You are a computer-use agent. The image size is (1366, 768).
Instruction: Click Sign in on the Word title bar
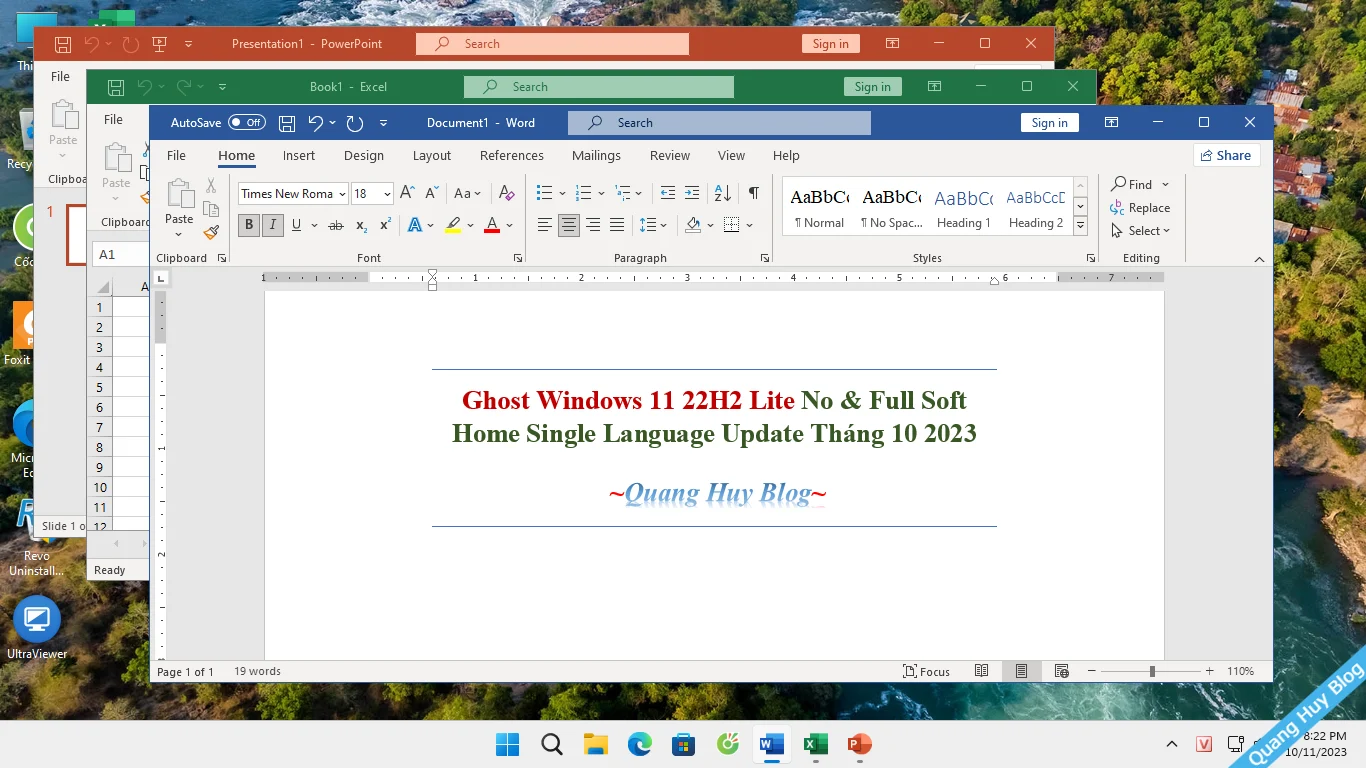[1050, 122]
